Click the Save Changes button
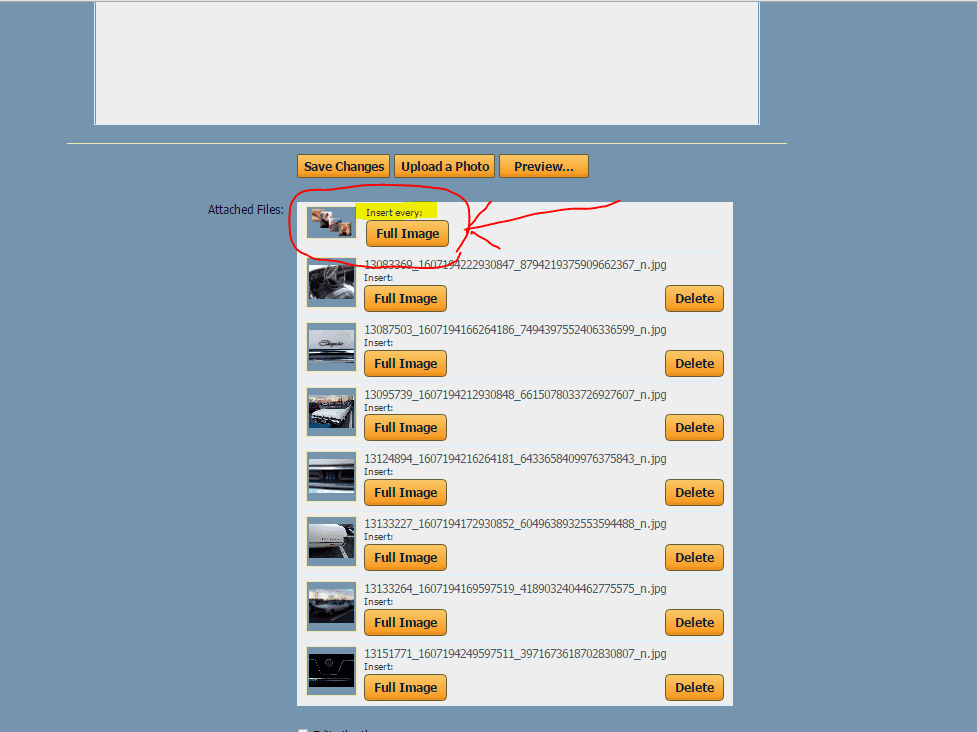The image size is (977, 732). 344,166
